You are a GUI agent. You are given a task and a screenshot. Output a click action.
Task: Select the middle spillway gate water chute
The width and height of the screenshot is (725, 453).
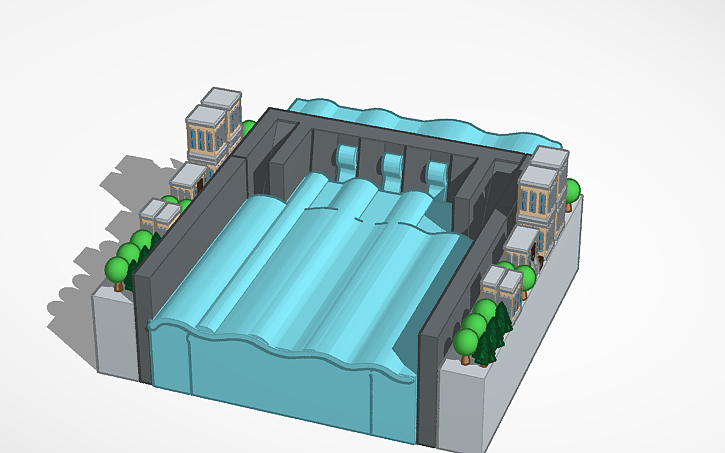393,169
